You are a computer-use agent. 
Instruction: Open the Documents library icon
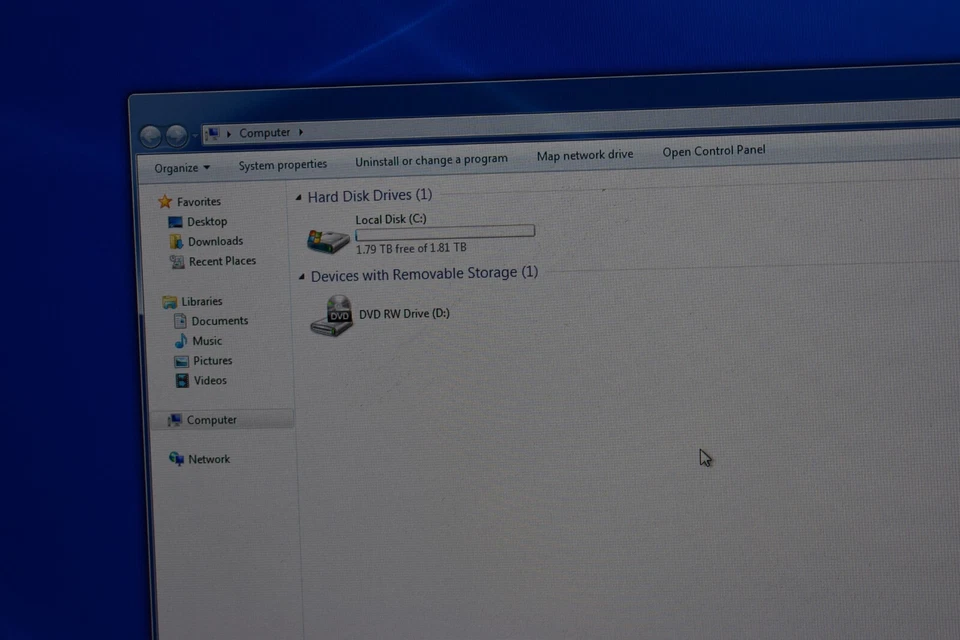point(179,321)
